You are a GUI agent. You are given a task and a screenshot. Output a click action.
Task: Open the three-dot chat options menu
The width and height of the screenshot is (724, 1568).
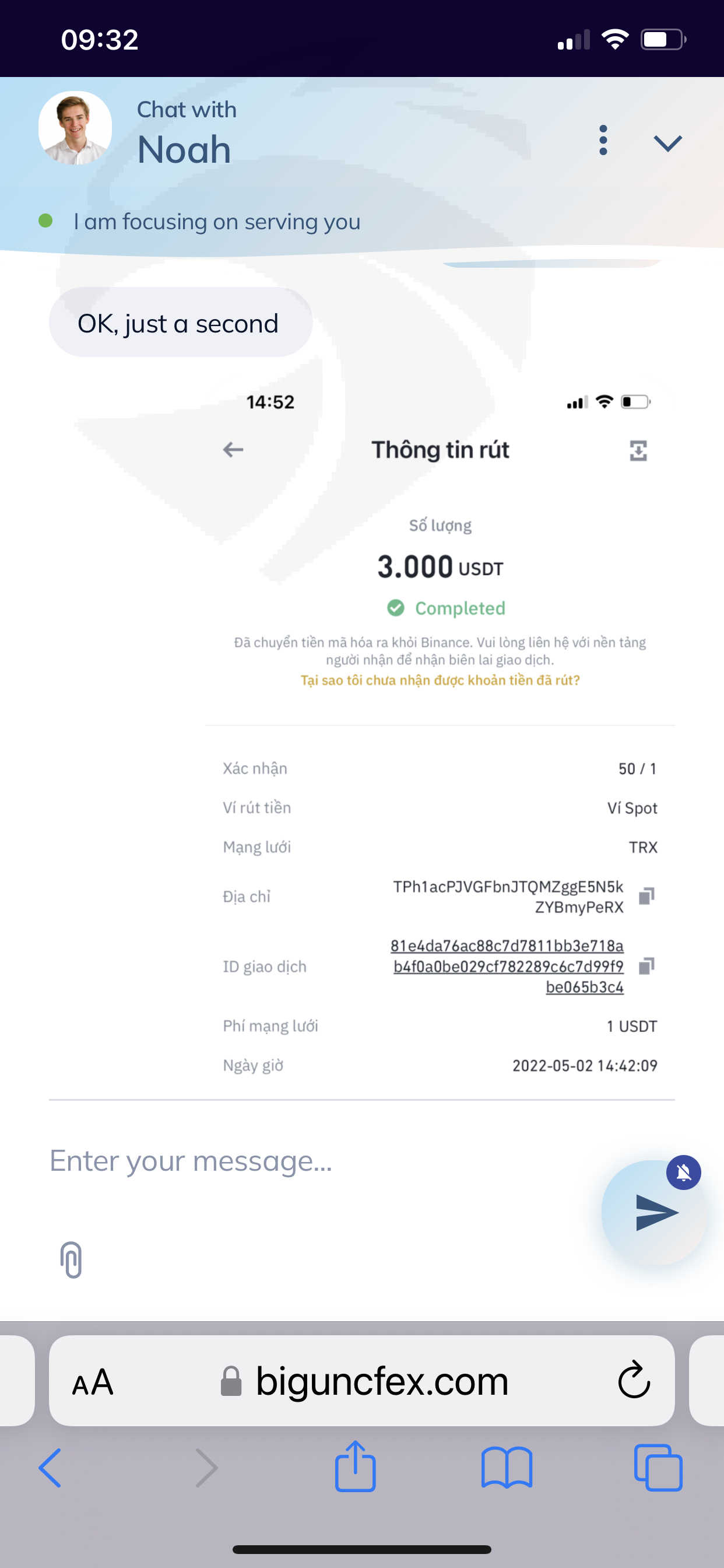[602, 141]
